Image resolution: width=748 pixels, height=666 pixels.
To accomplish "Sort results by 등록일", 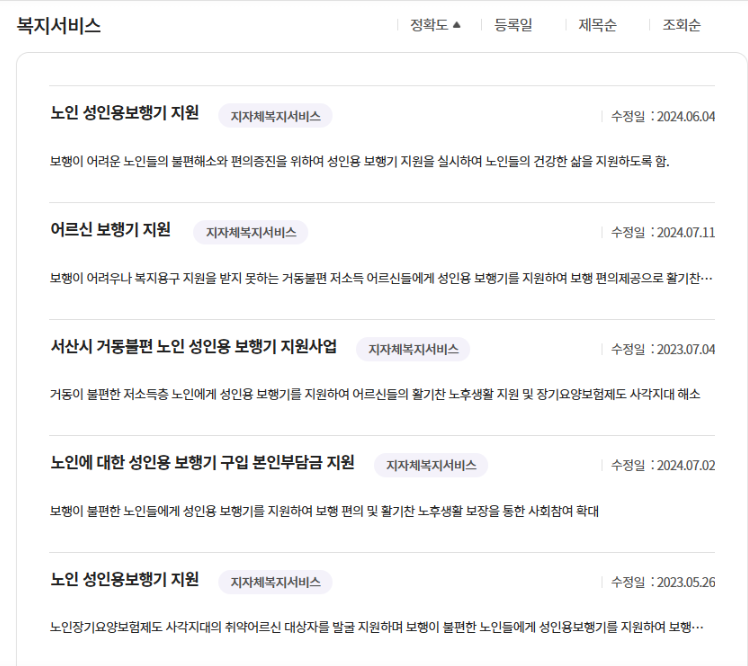I will 513,26.
